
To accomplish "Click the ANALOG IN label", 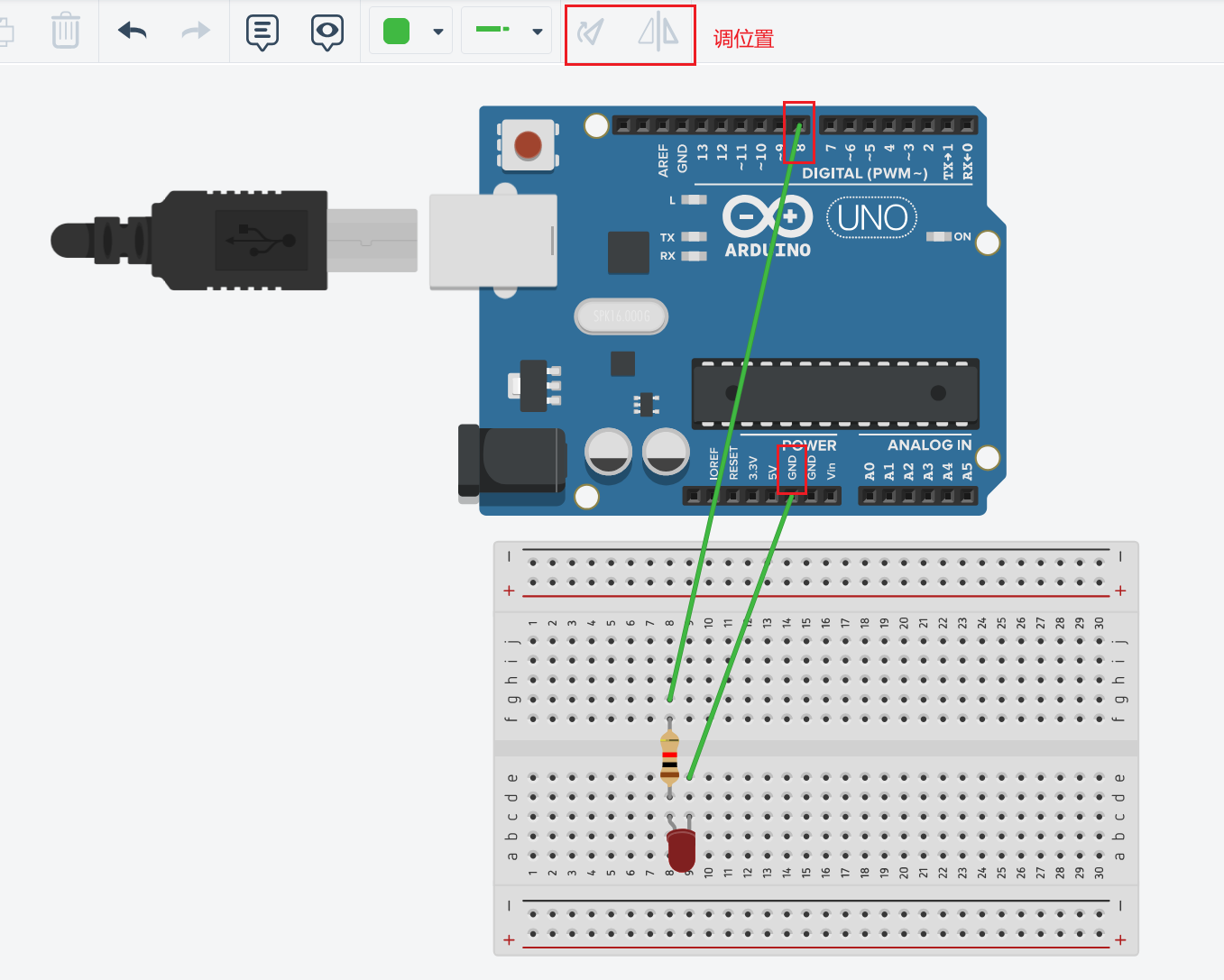I will [930, 444].
